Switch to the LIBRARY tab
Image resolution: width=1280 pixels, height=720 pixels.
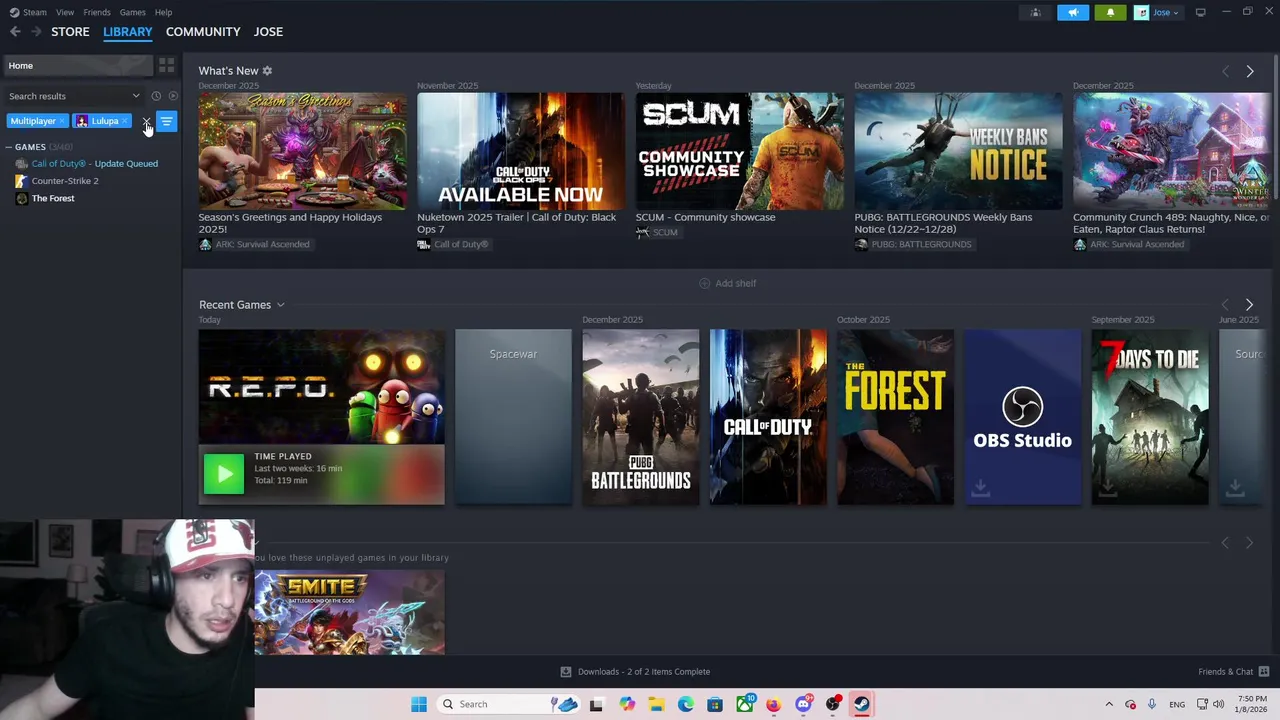127,32
